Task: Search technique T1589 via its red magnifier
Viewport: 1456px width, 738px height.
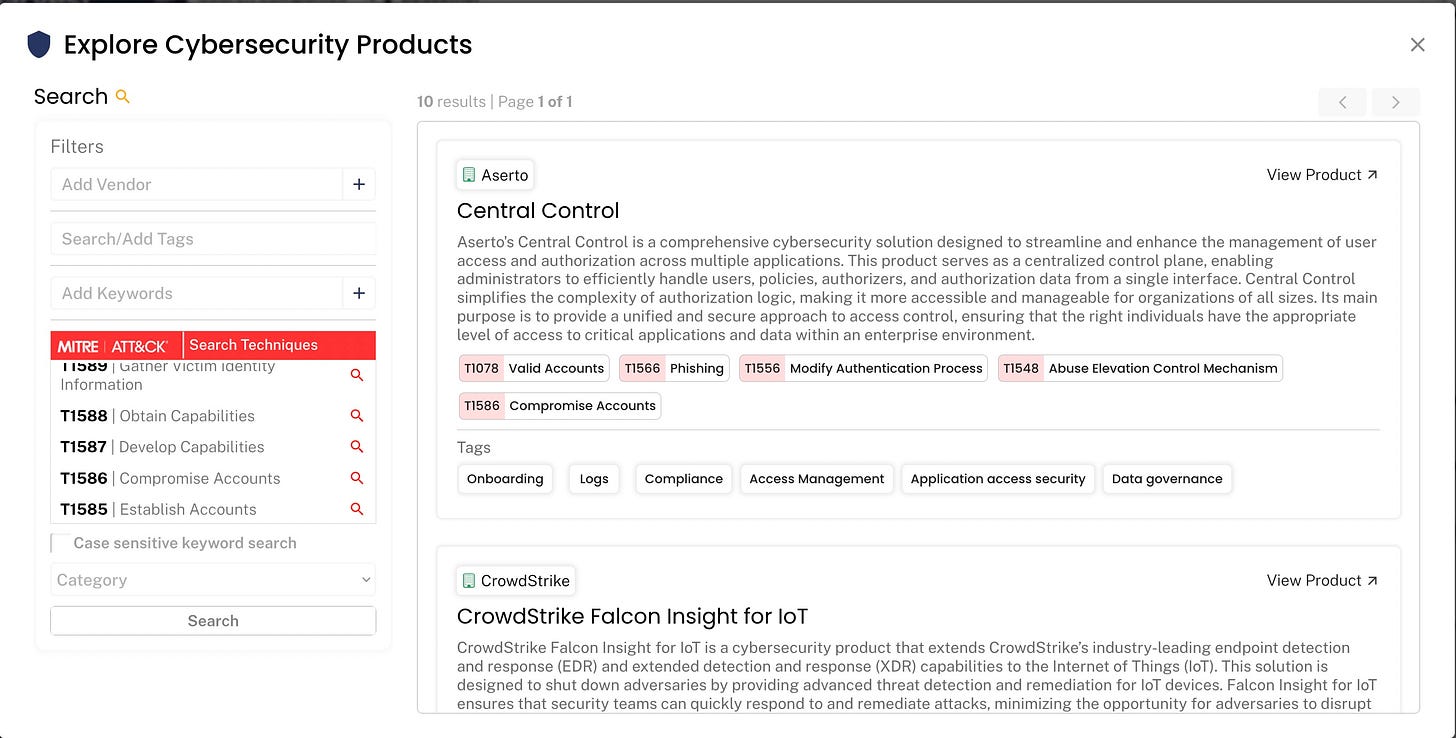Action: [x=357, y=375]
